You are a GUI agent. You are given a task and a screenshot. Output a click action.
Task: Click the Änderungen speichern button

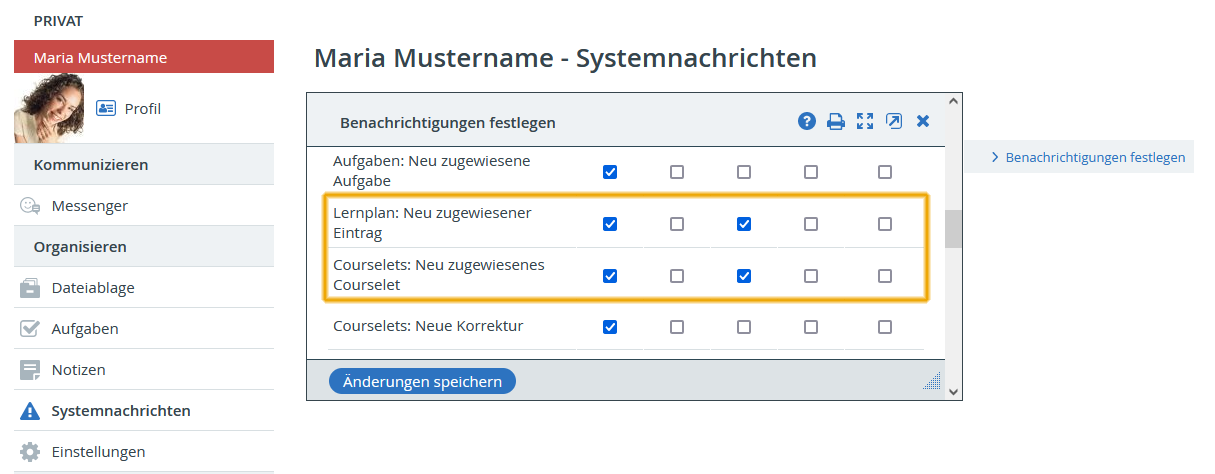[x=422, y=381]
